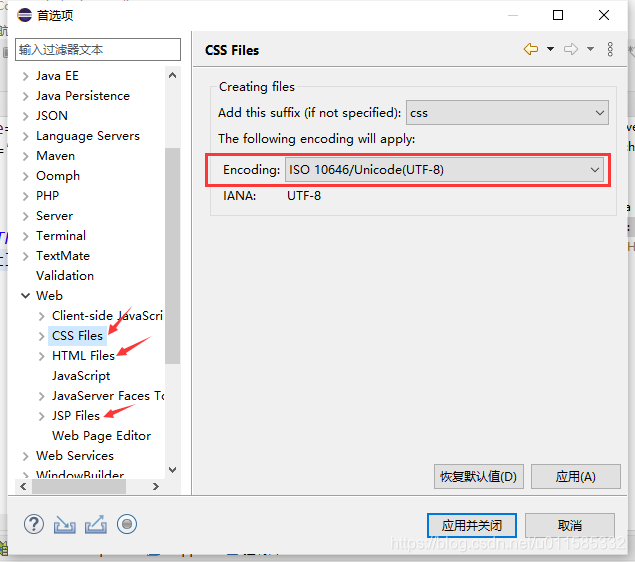Screen dimensions: 635x562
Task: Click 应用并关闭 apply and close button
Action: (x=472, y=526)
